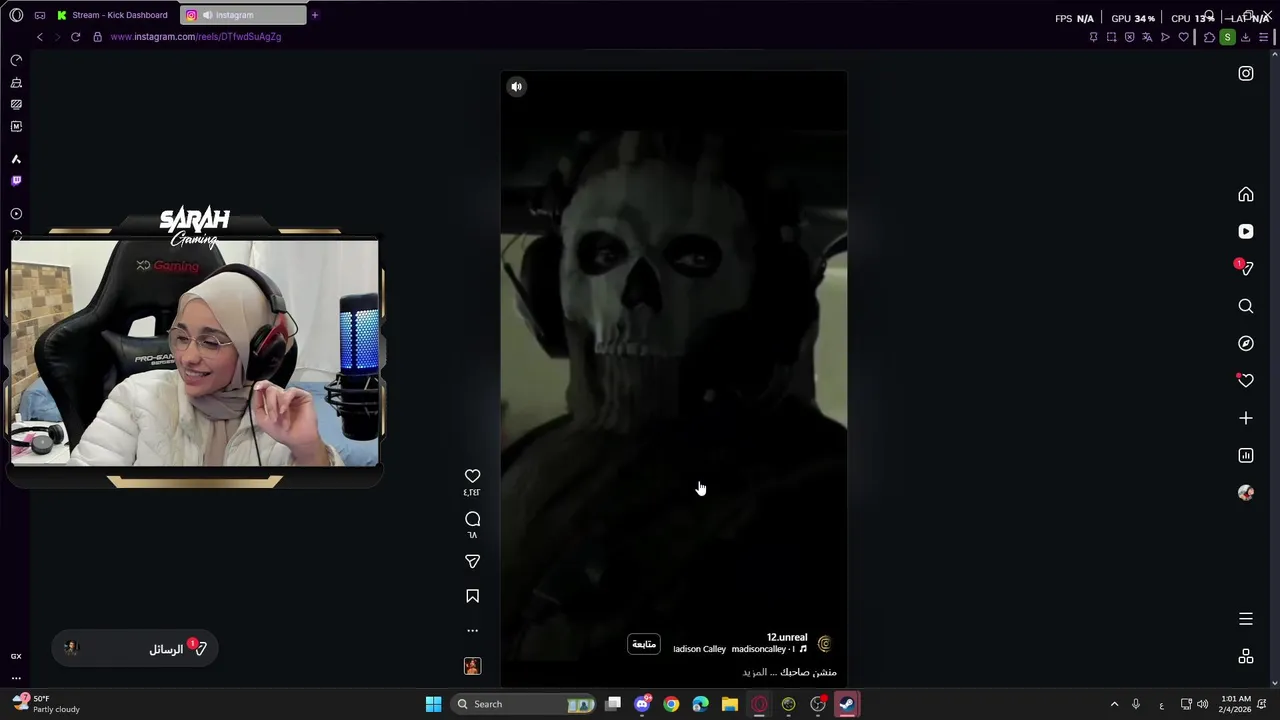The image size is (1280, 720).
Task: Open the taskbar weather widget
Action: (x=48, y=704)
